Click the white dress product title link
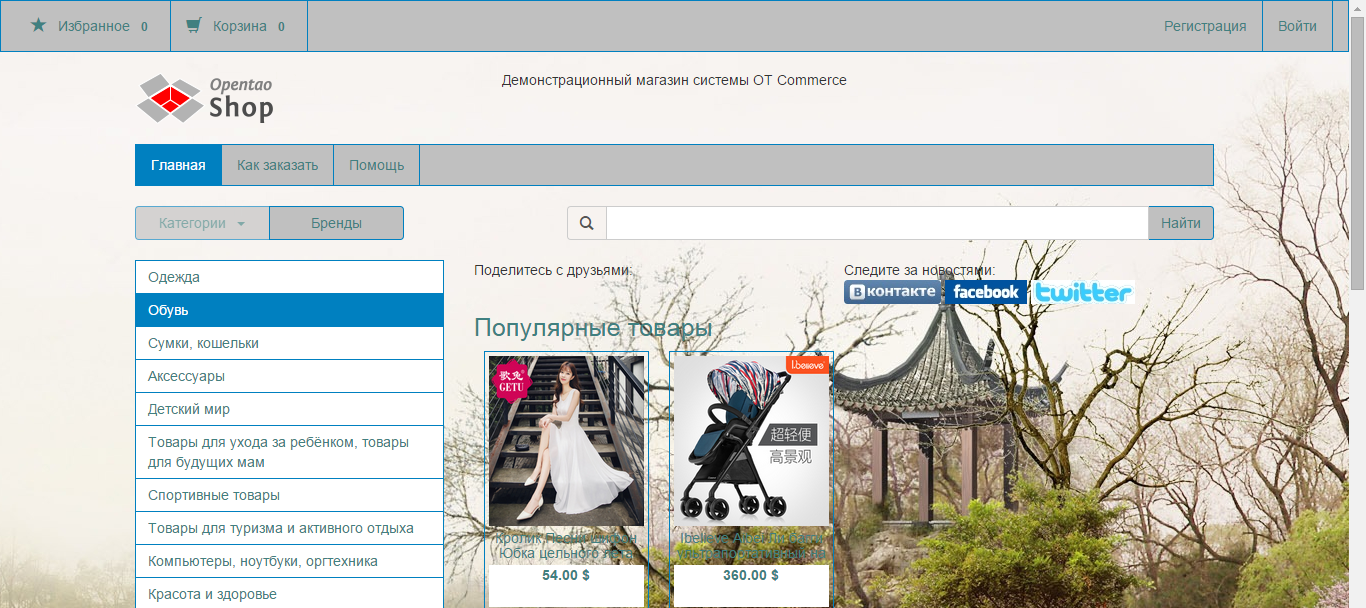1366x608 pixels. click(x=566, y=545)
